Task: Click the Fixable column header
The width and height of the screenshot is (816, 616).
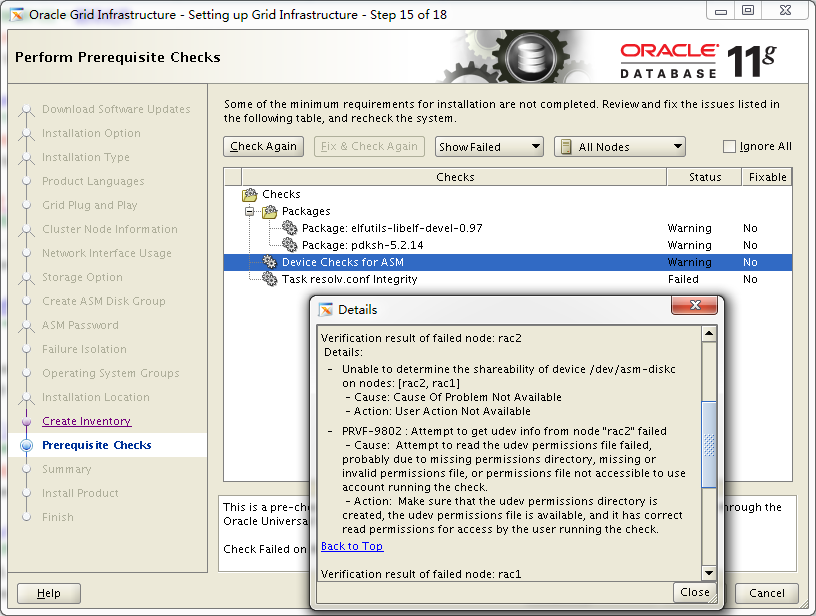Action: pyautogui.click(x=767, y=177)
